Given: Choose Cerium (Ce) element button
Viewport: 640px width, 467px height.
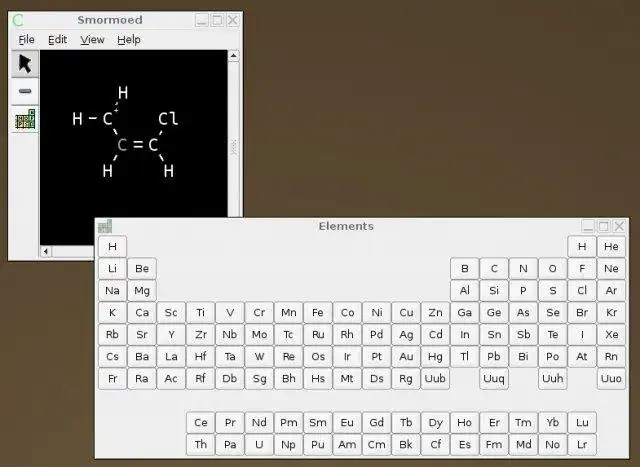Looking at the screenshot, I should click(200, 423).
